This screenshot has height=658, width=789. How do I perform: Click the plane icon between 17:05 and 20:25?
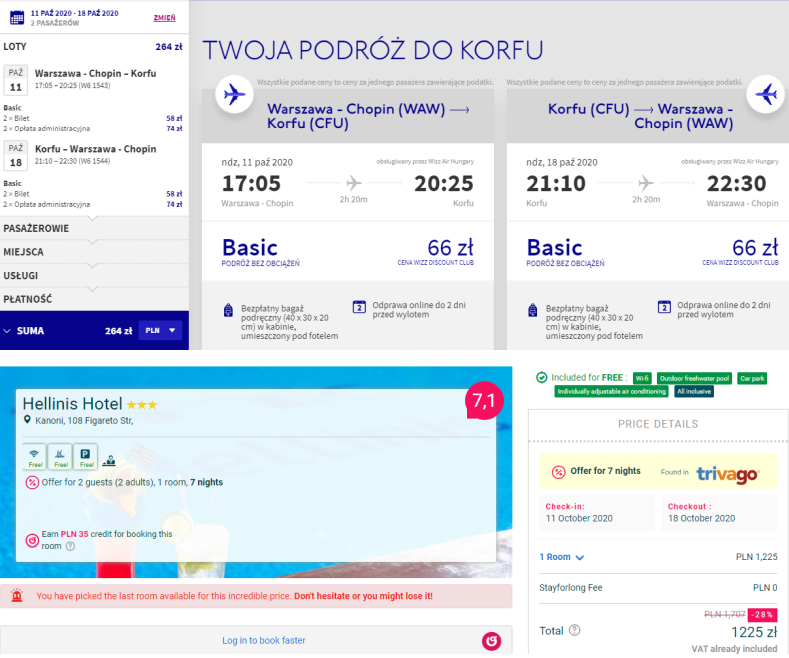coord(354,183)
